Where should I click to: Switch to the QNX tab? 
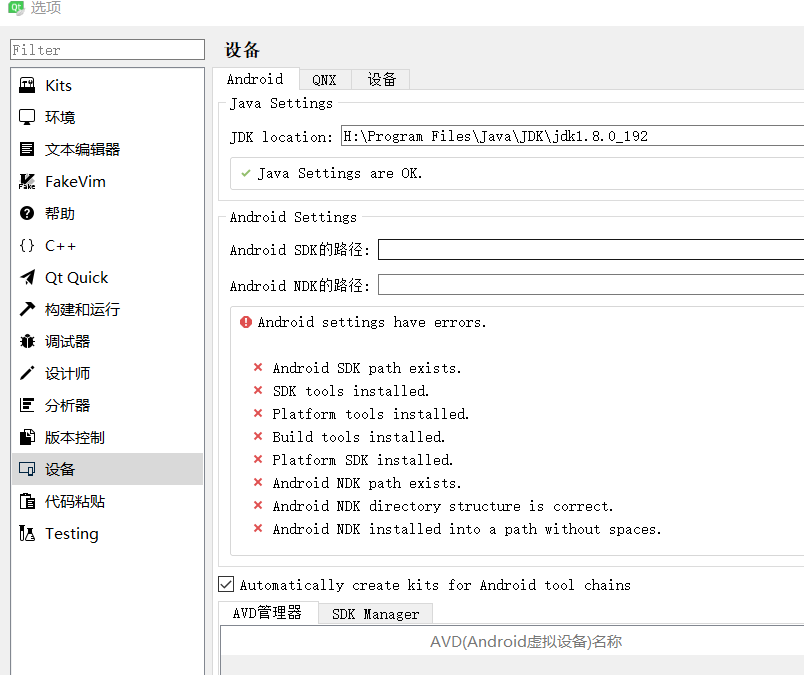point(325,80)
